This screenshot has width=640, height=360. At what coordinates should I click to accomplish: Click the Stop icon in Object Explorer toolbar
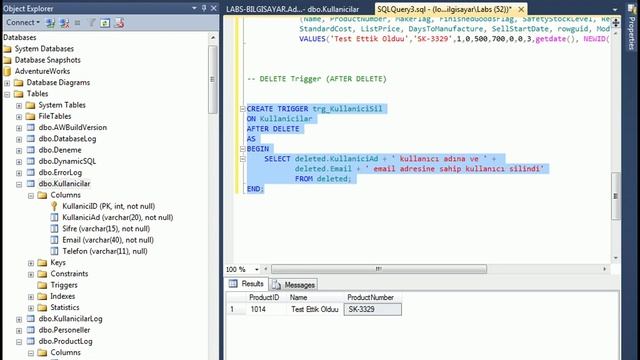(x=78, y=23)
